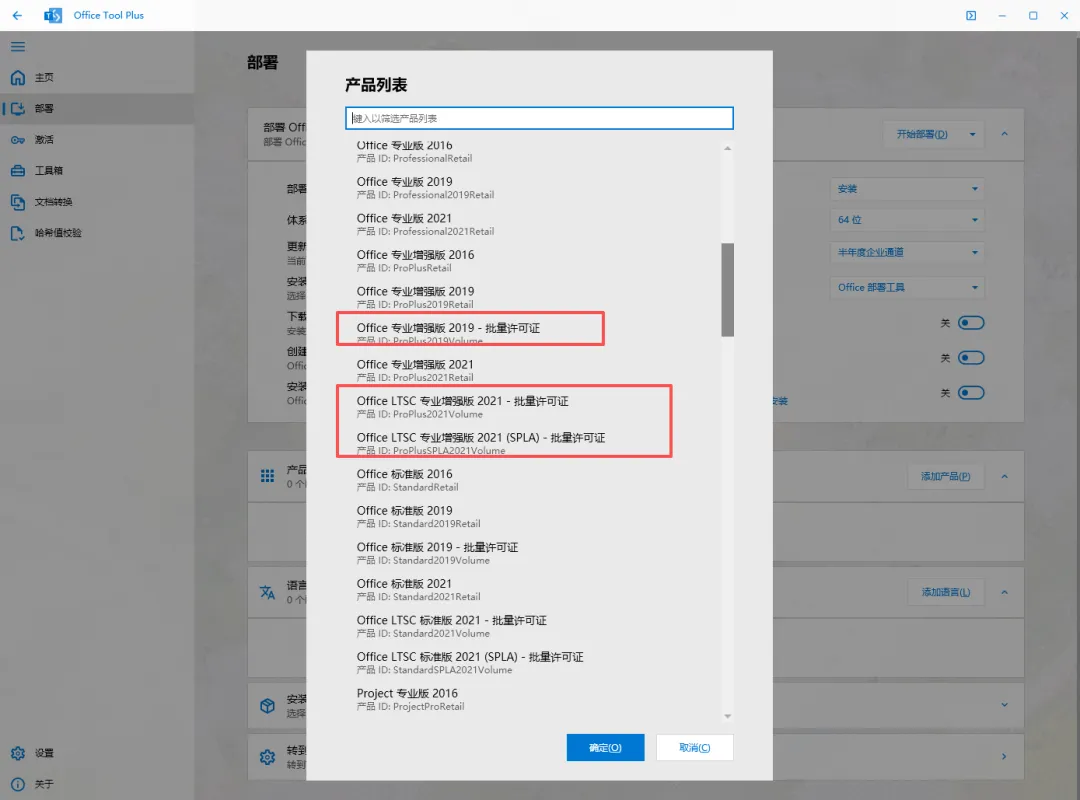Screen dimensions: 1080x800
Task: Expand the install files section chevron
Action: point(1004,705)
